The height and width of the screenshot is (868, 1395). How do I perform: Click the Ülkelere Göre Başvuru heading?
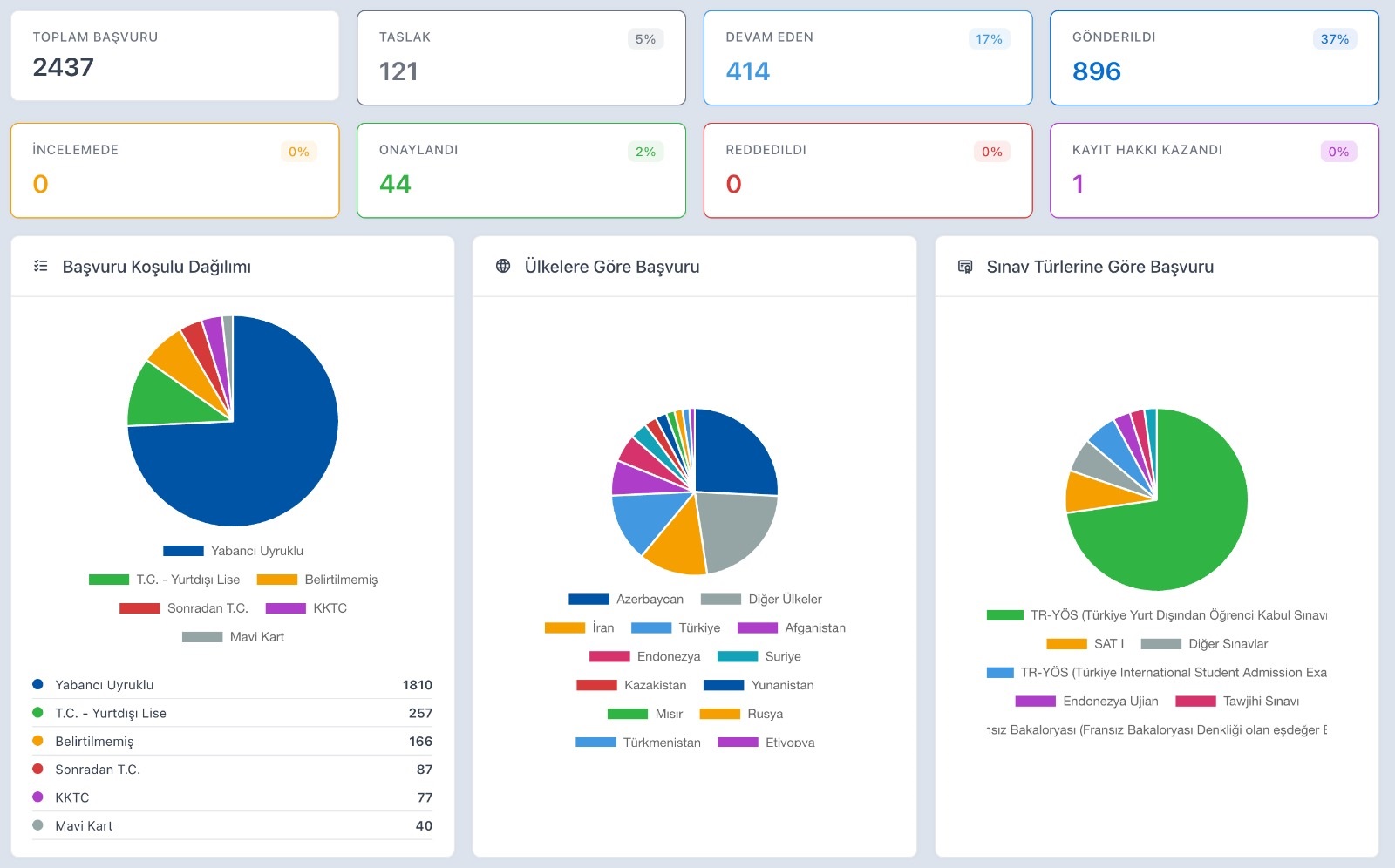coord(612,267)
